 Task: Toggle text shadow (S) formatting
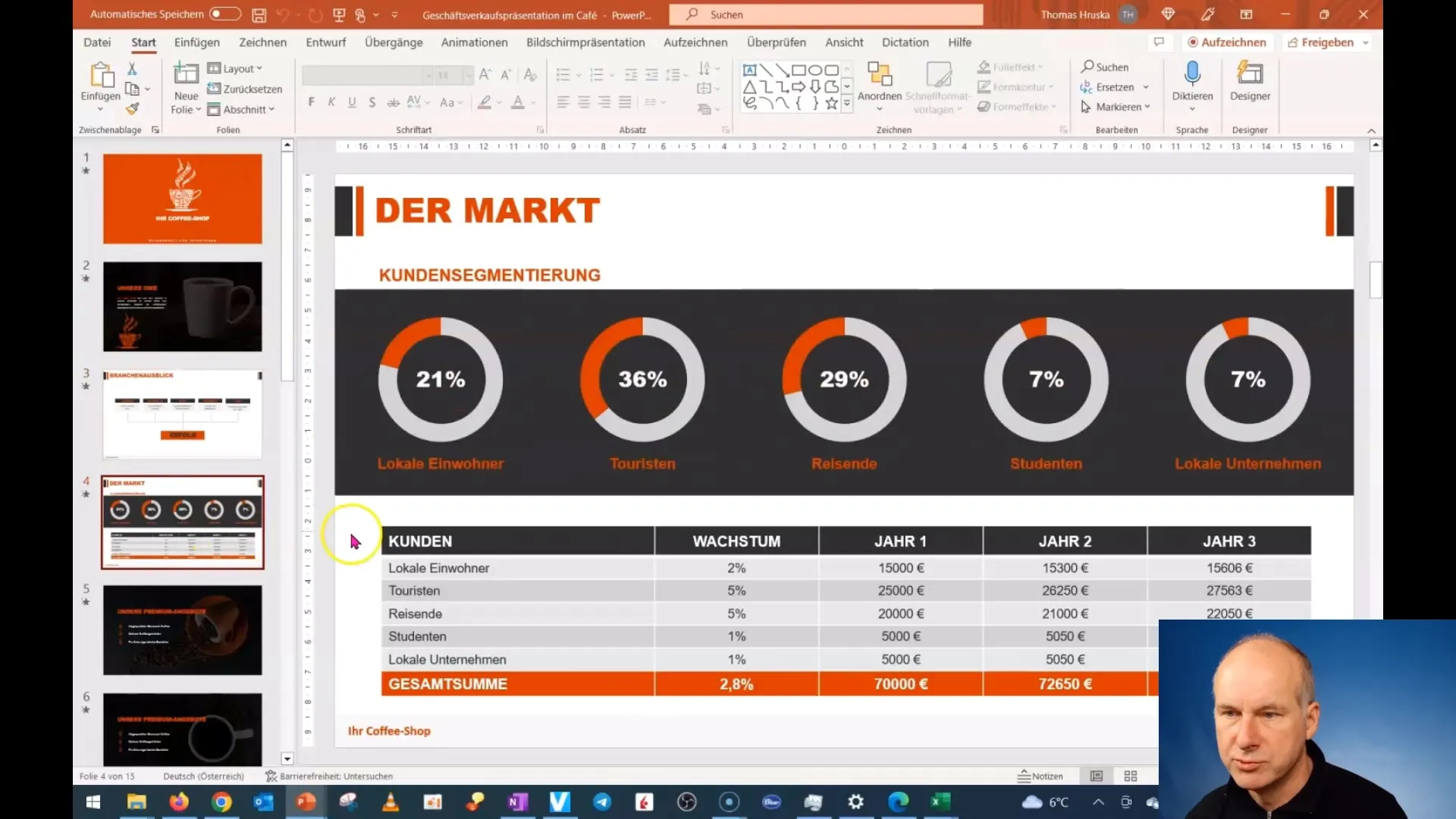click(x=372, y=102)
